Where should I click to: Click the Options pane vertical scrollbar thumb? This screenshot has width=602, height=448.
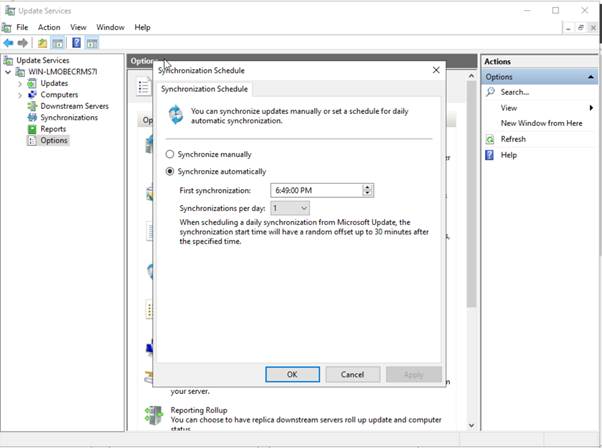[x=471, y=194]
